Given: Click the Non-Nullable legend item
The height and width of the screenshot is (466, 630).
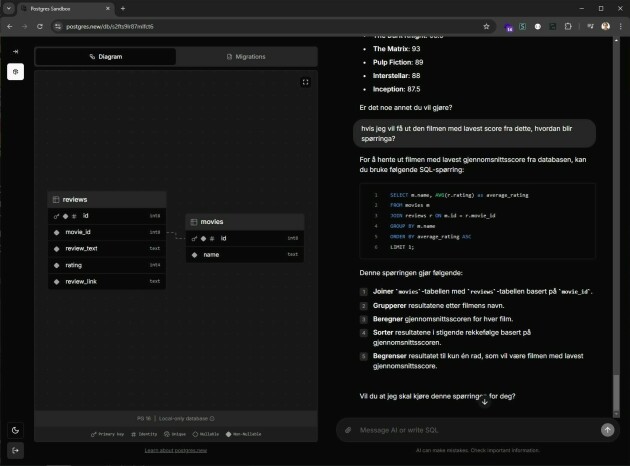Looking at the screenshot, I should 243,434.
